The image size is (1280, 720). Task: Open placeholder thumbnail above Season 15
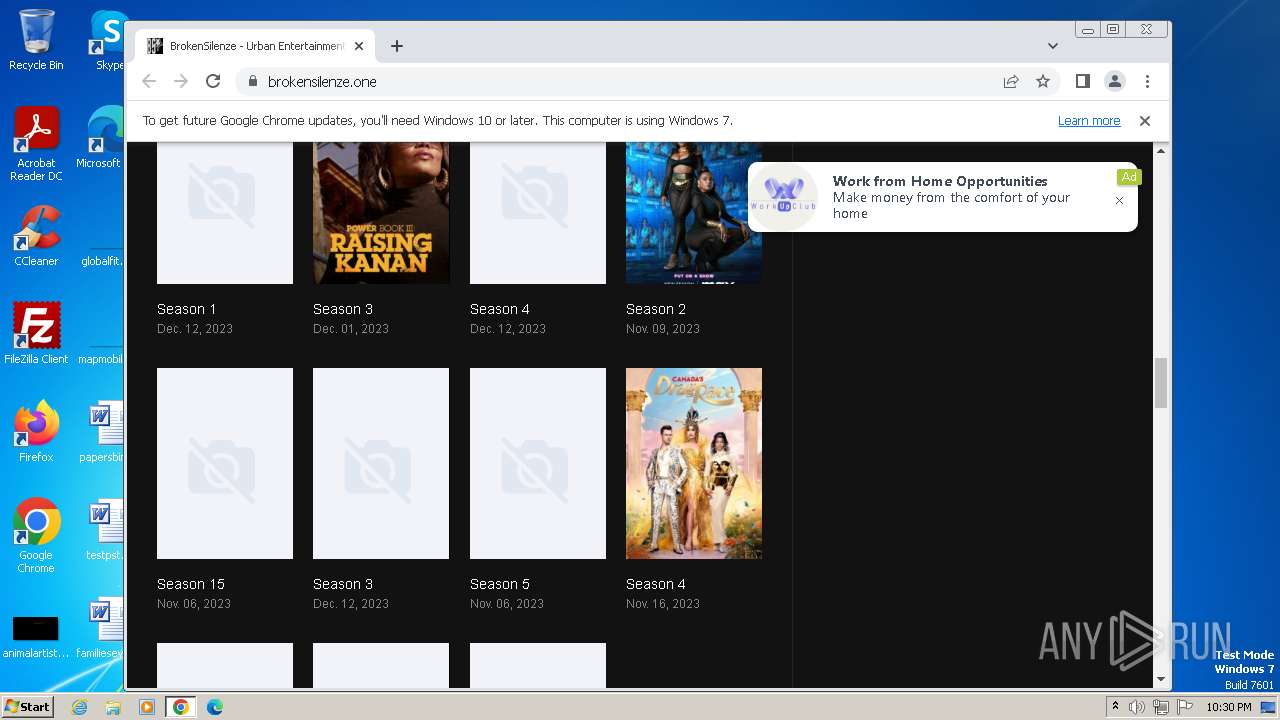225,463
